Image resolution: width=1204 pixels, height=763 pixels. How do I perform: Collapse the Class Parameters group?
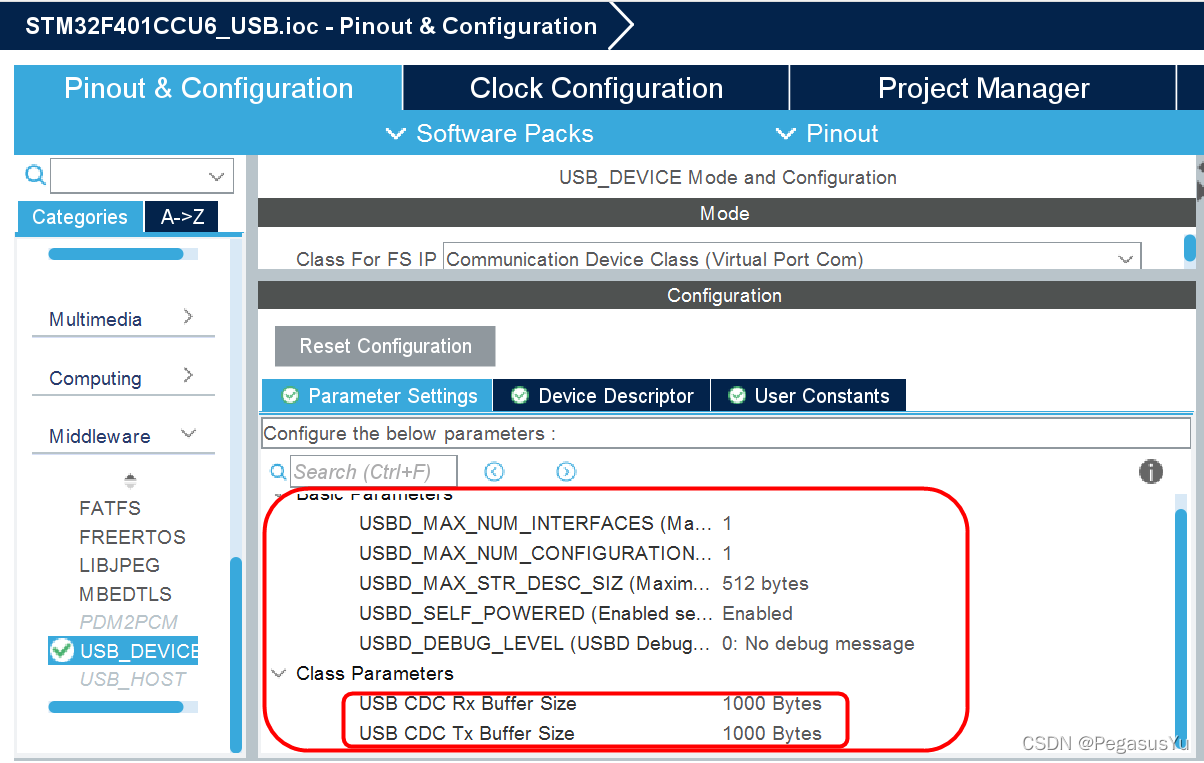pos(279,673)
